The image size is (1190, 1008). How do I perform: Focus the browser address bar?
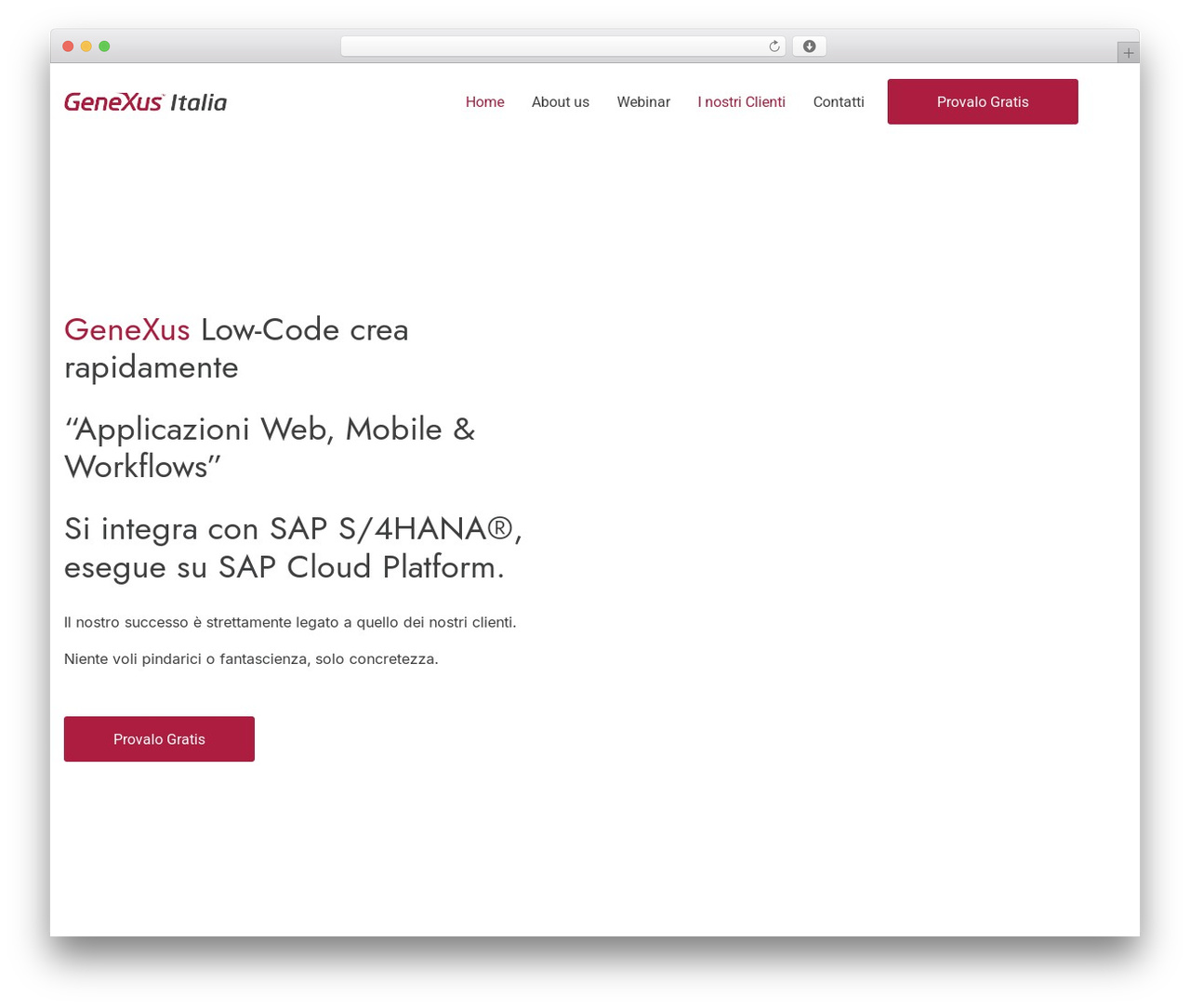[x=563, y=46]
